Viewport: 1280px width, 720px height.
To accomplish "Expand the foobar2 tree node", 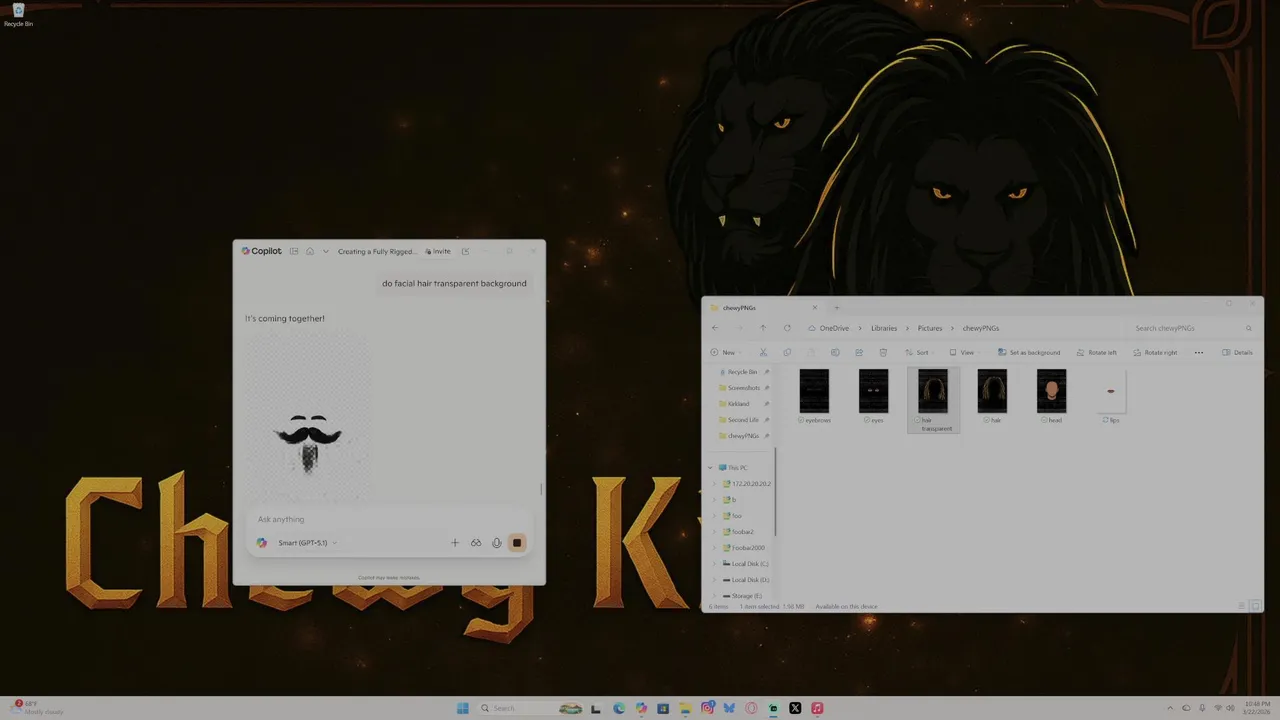I will point(715,532).
